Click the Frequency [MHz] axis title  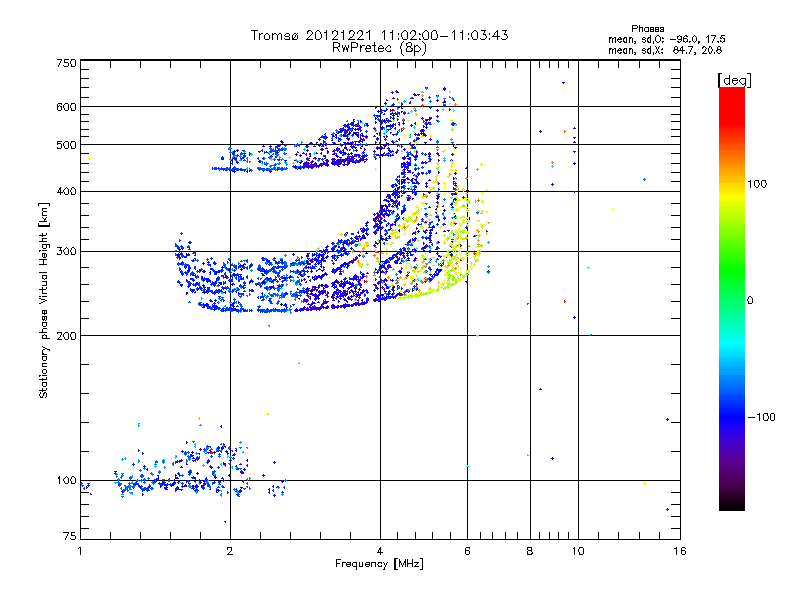click(379, 565)
